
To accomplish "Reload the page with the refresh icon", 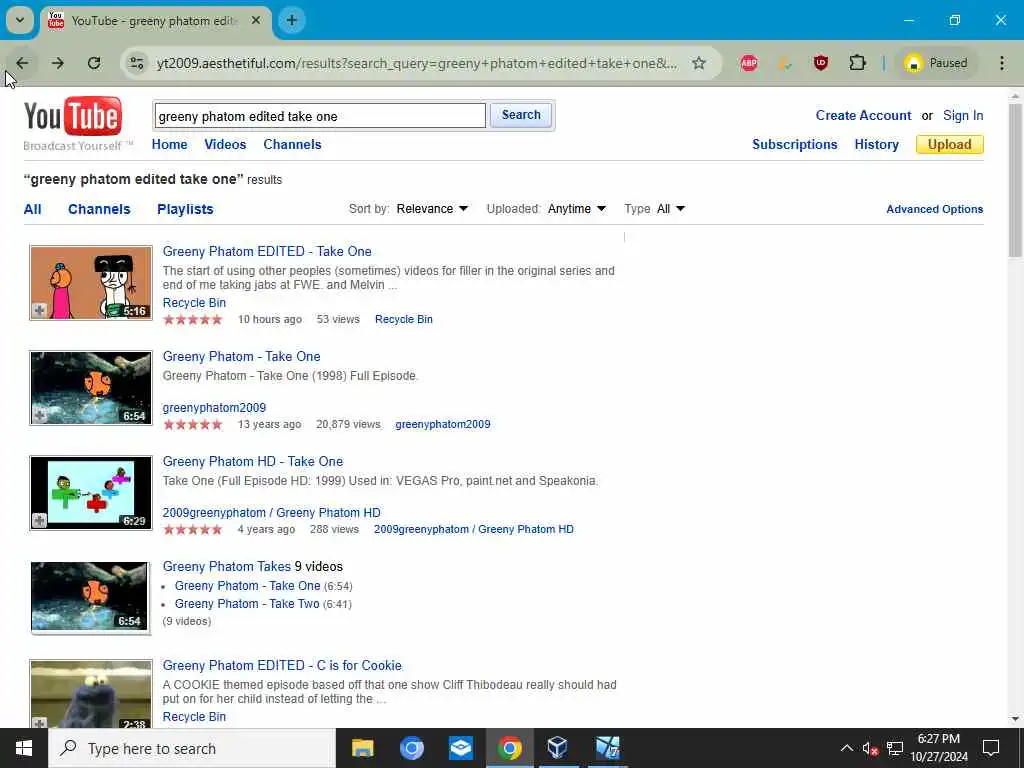I will coord(94,63).
